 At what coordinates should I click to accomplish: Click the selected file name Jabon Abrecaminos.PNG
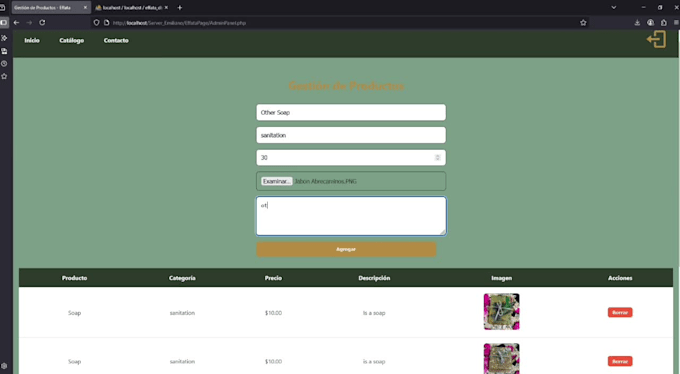[326, 181]
